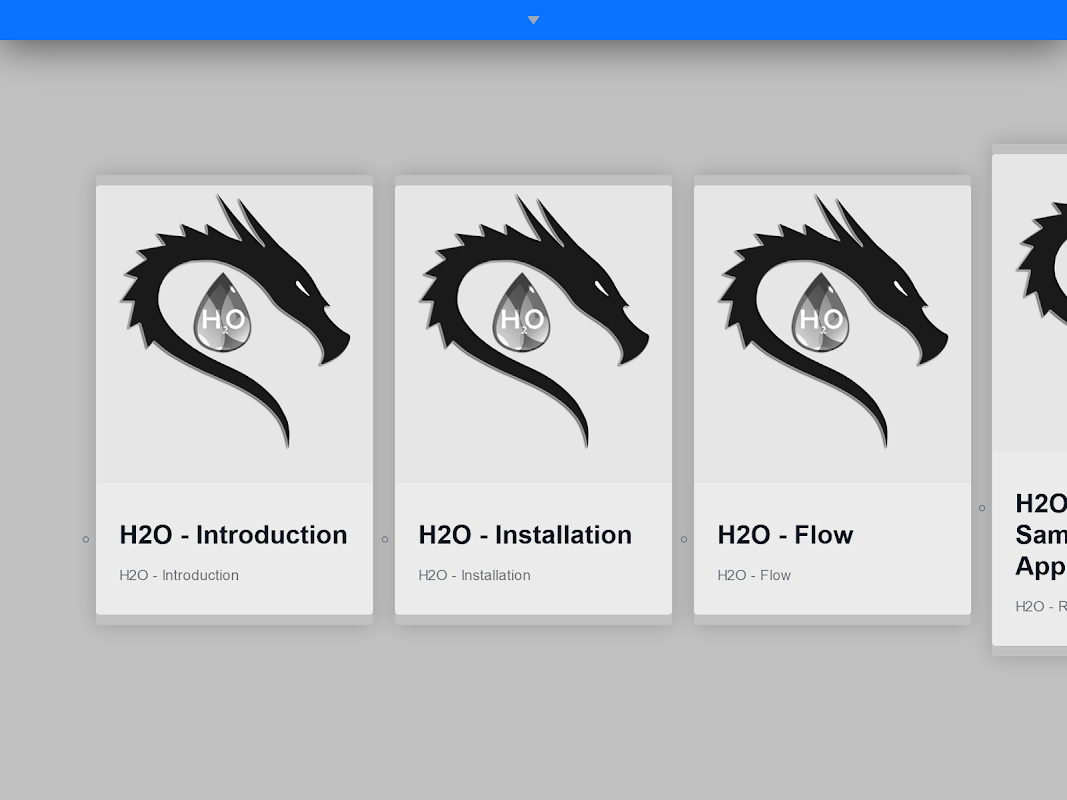Viewport: 1067px width, 800px height.
Task: Click the gray "H2O - Installation" subtitle text
Action: tap(474, 575)
